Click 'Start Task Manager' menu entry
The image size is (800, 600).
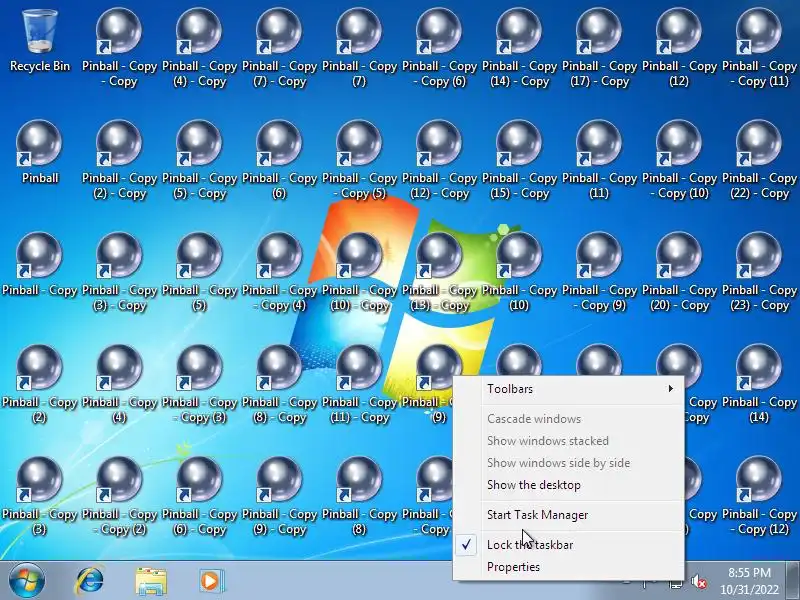point(568,515)
